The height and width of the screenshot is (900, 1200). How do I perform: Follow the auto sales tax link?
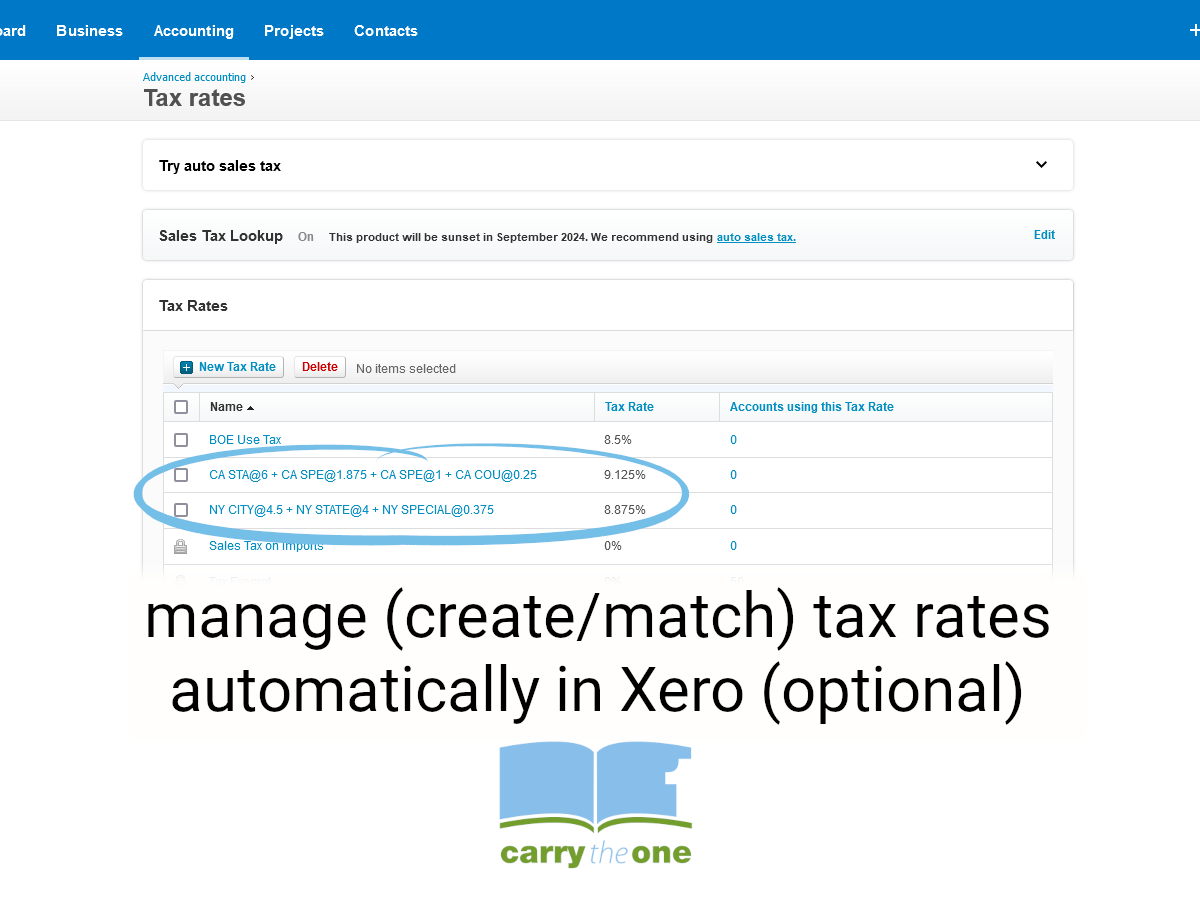[756, 237]
